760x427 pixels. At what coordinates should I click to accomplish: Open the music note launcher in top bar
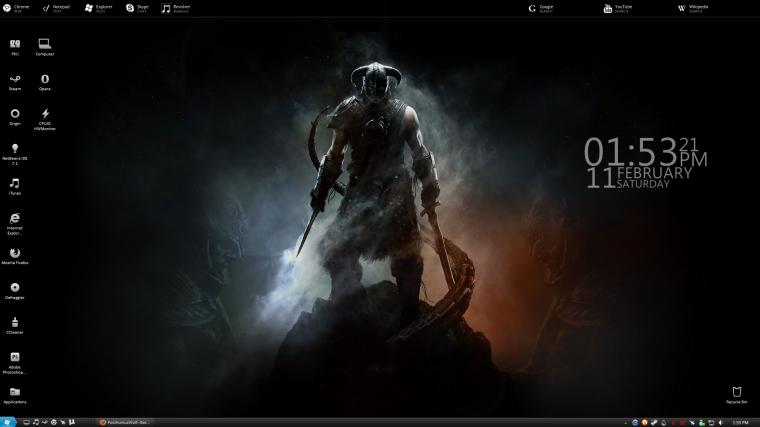click(x=175, y=8)
